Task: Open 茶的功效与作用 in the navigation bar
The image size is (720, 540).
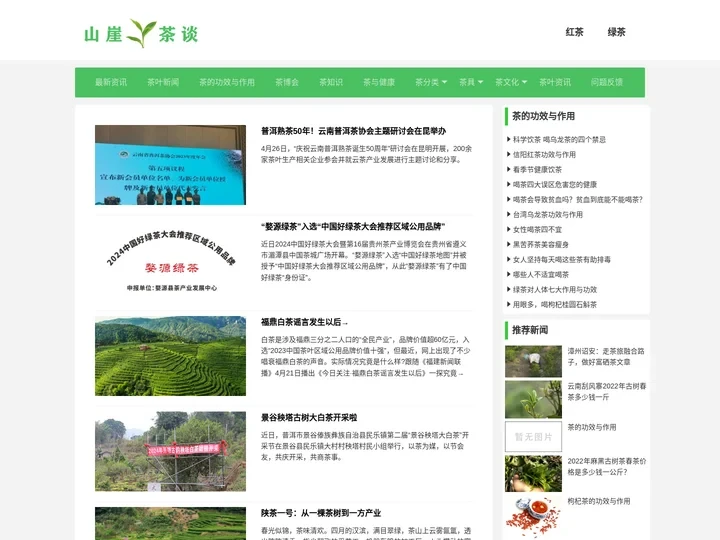Action: click(x=227, y=82)
